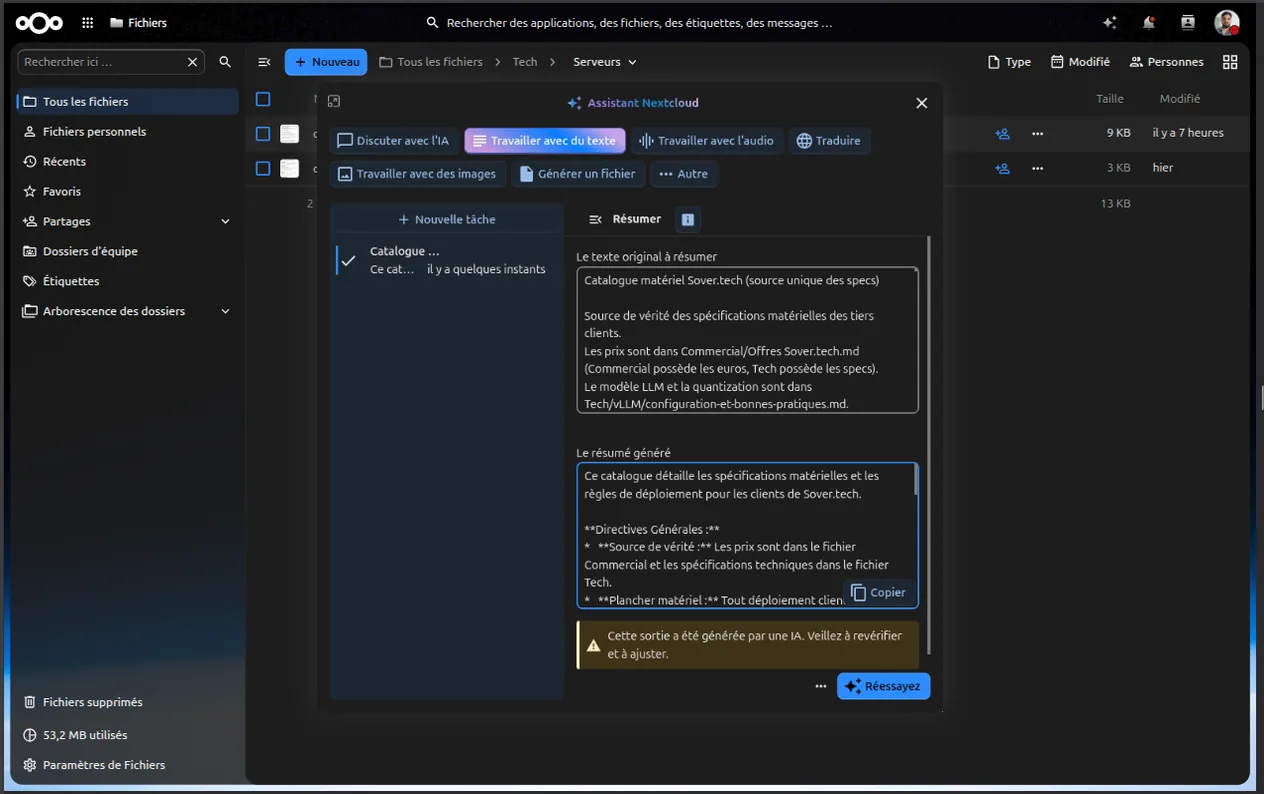Select all files checkbox
The image size is (1264, 794).
(263, 99)
